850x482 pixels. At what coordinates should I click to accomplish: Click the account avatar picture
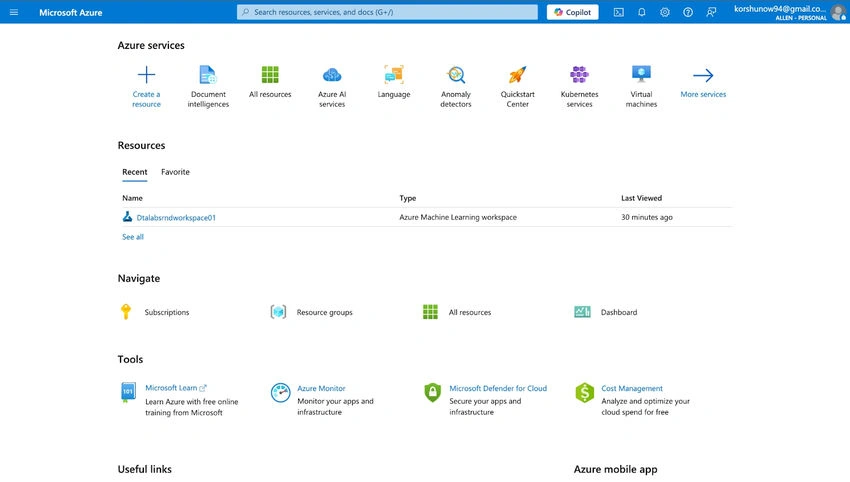point(838,12)
